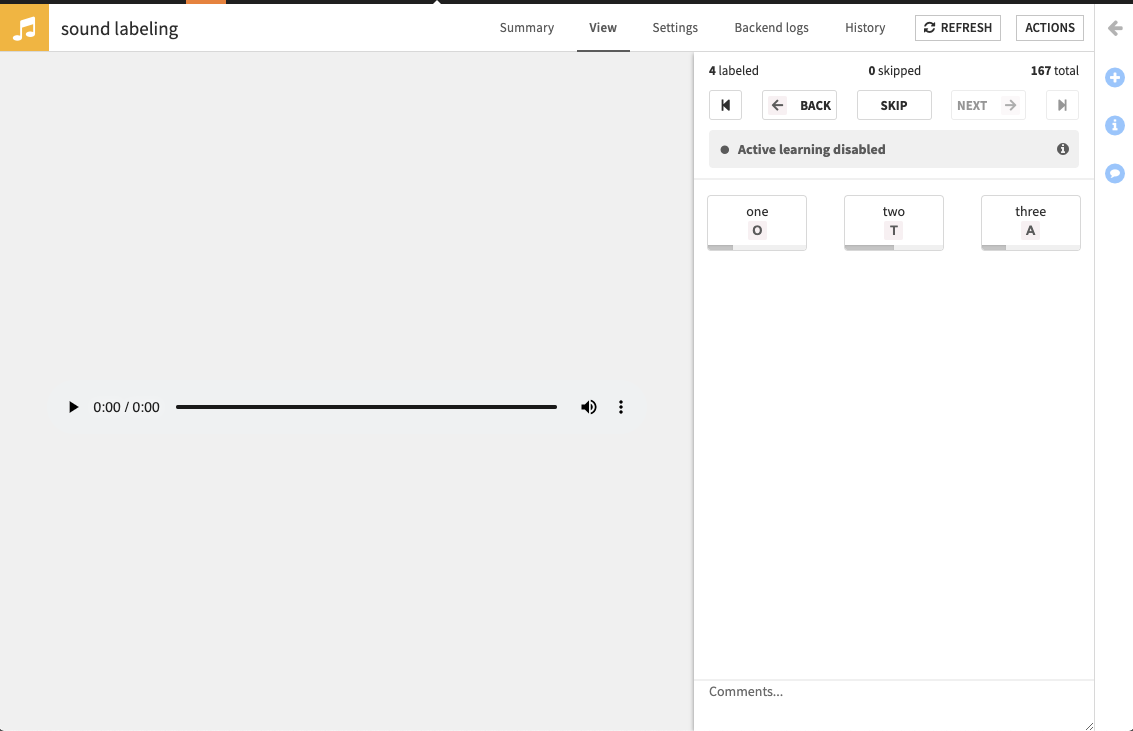Click the gray back arrow in right sidebar

1115,28
